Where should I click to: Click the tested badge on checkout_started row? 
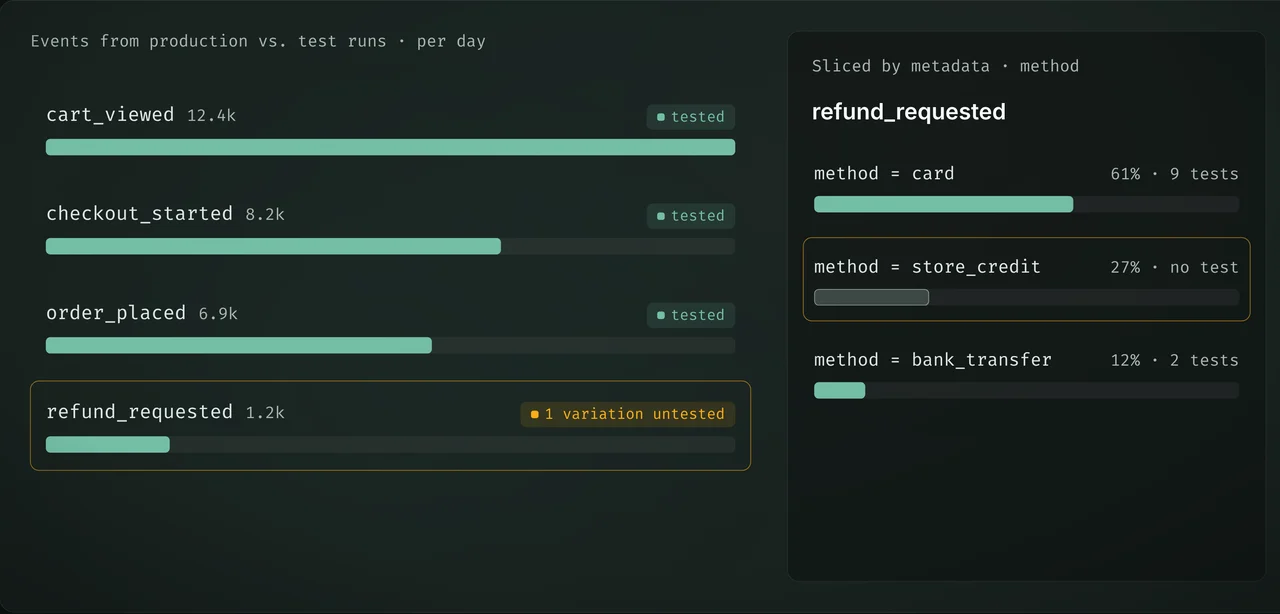(691, 216)
